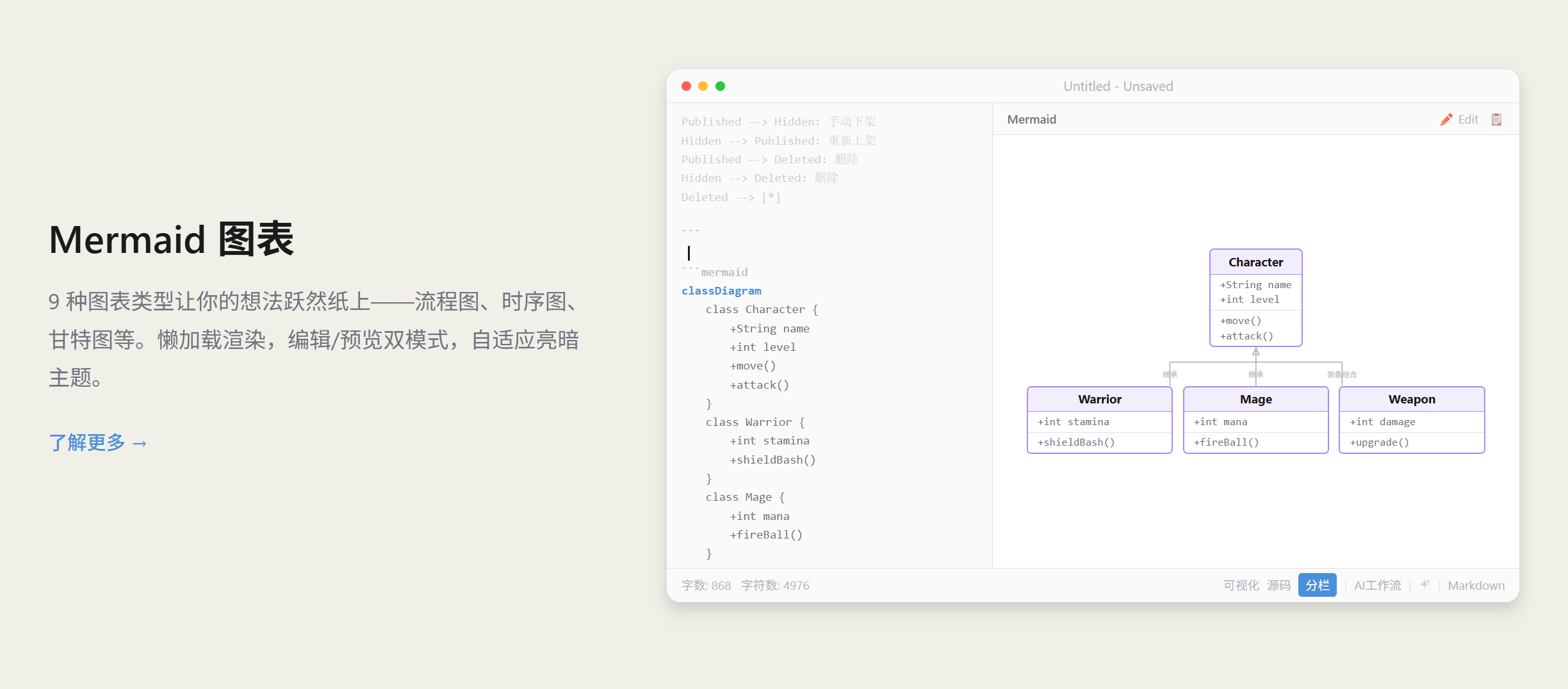Click 'Published --> Hidden: 手动下架' line
Viewport: 1568px width, 689px height.
tap(778, 122)
